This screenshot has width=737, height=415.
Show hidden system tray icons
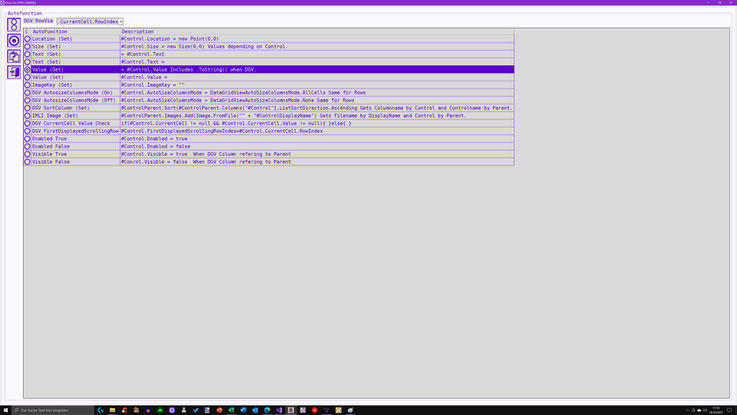[687, 410]
